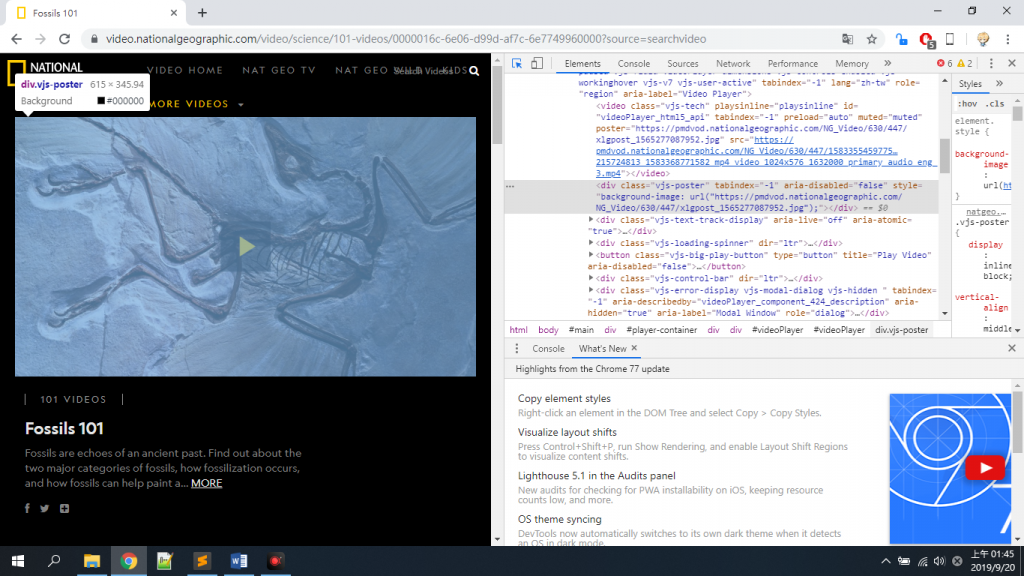Close the What's New drawer tab

[x=634, y=348]
